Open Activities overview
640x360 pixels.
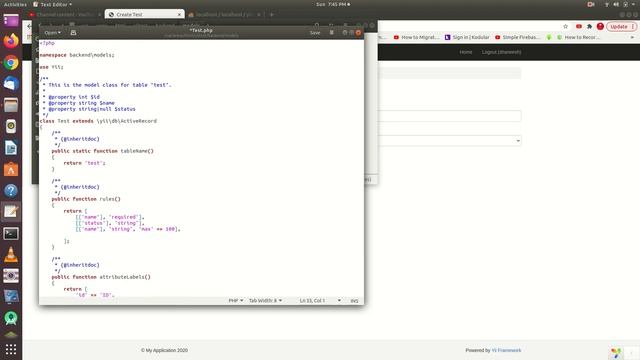(x=15, y=4)
